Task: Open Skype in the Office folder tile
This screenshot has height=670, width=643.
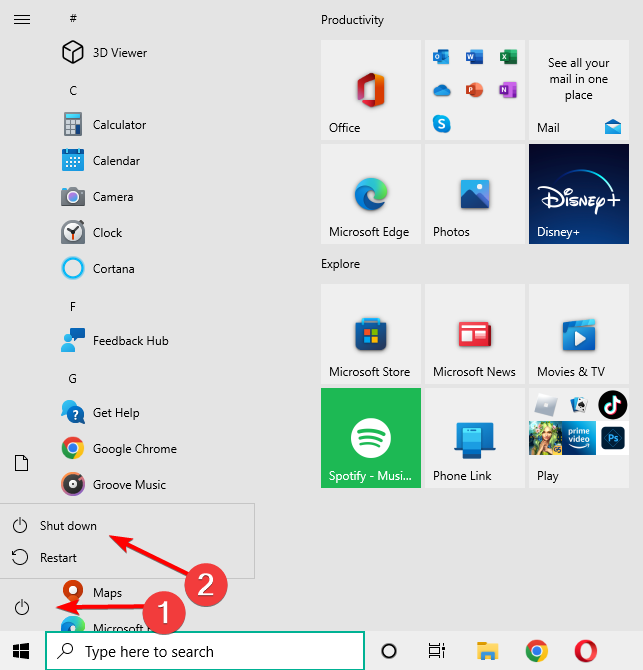Action: click(x=441, y=124)
